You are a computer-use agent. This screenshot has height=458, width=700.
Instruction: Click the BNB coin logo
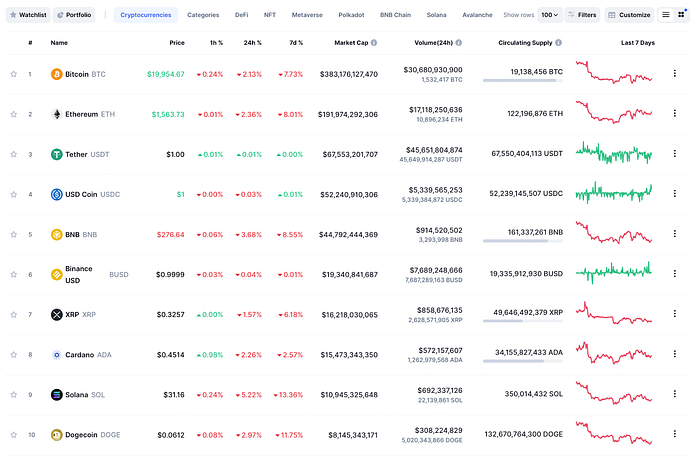[x=56, y=234]
